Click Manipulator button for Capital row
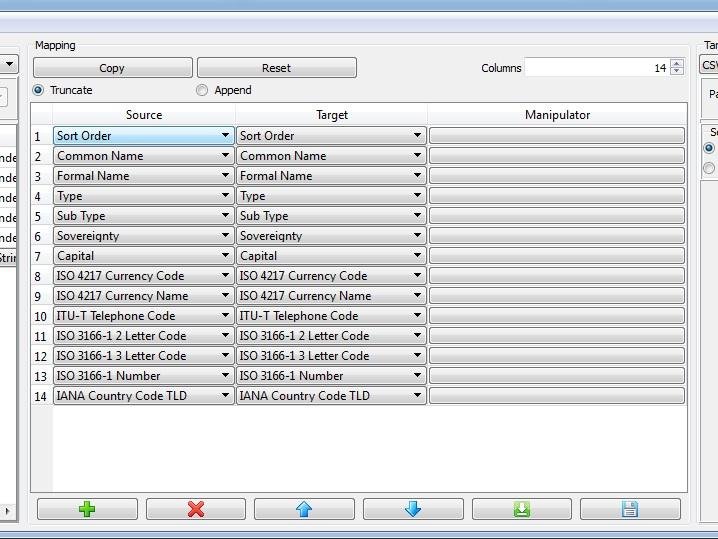Image resolution: width=718 pixels, height=539 pixels. (x=557, y=256)
